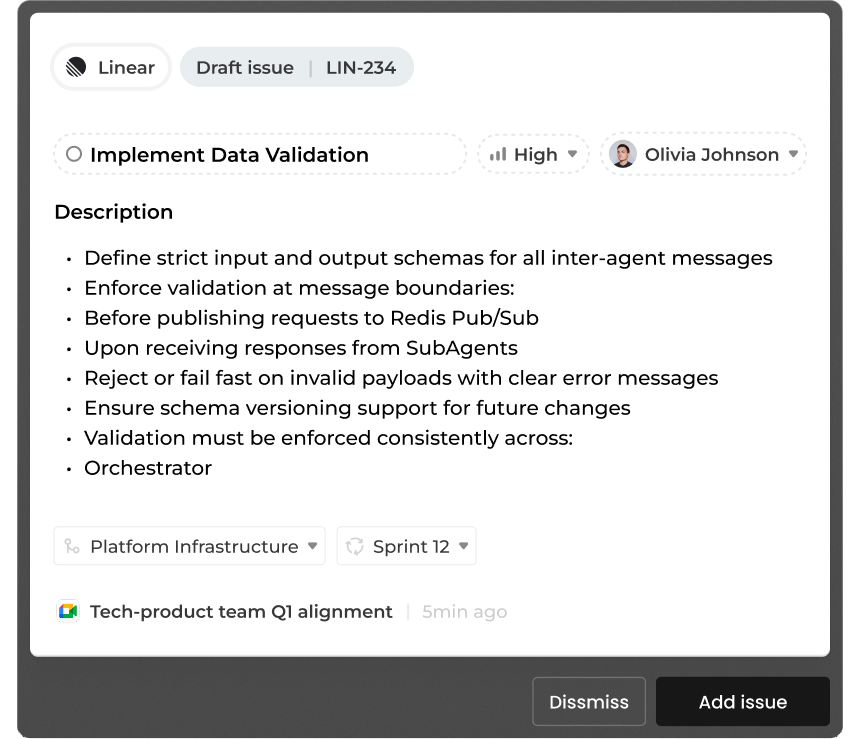
Task: Expand the High priority dropdown arrow
Action: click(x=572, y=154)
